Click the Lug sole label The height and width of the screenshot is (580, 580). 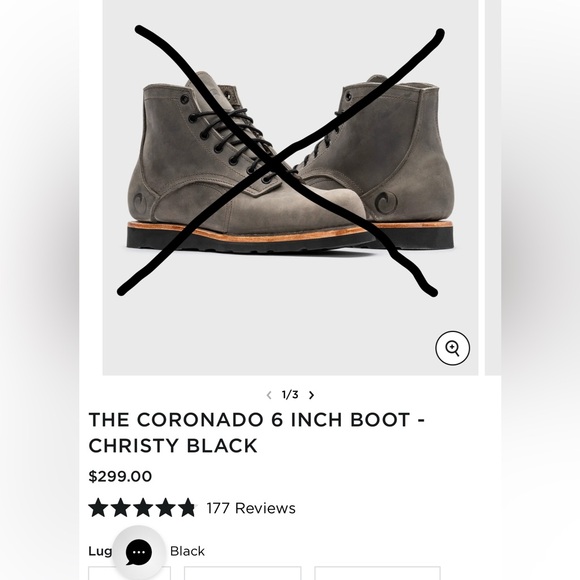pyautogui.click(x=100, y=552)
